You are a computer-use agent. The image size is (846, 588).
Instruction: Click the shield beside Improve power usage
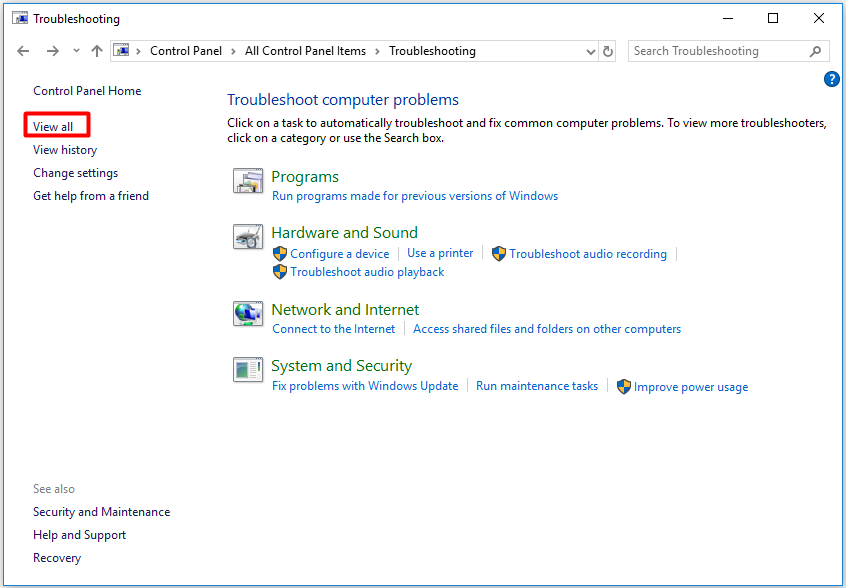624,387
